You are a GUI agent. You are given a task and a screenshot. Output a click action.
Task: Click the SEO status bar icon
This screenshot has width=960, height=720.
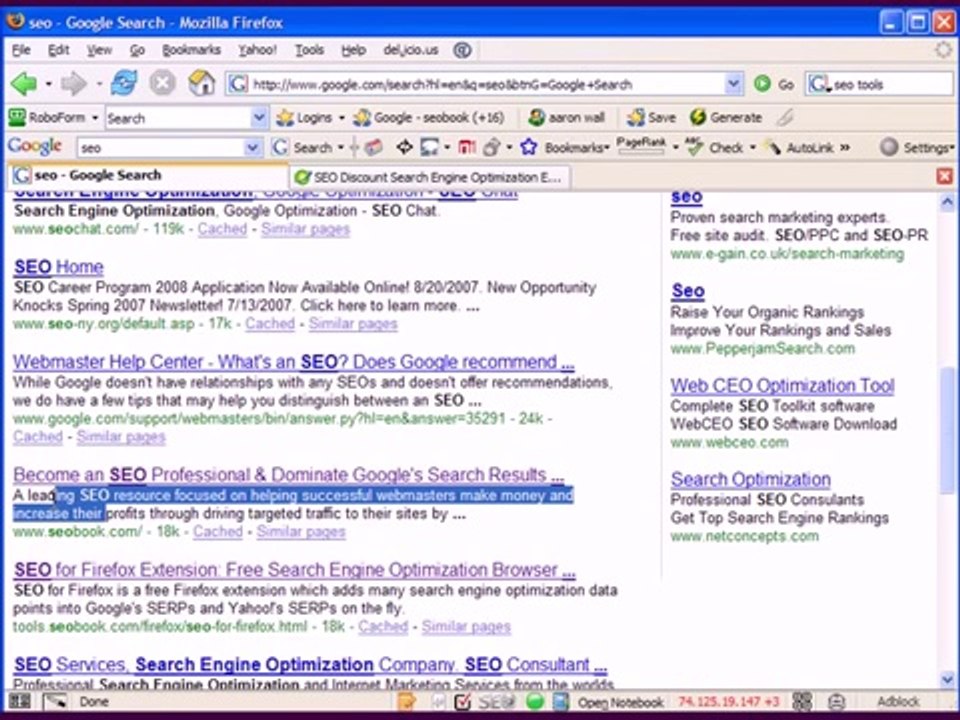point(497,702)
